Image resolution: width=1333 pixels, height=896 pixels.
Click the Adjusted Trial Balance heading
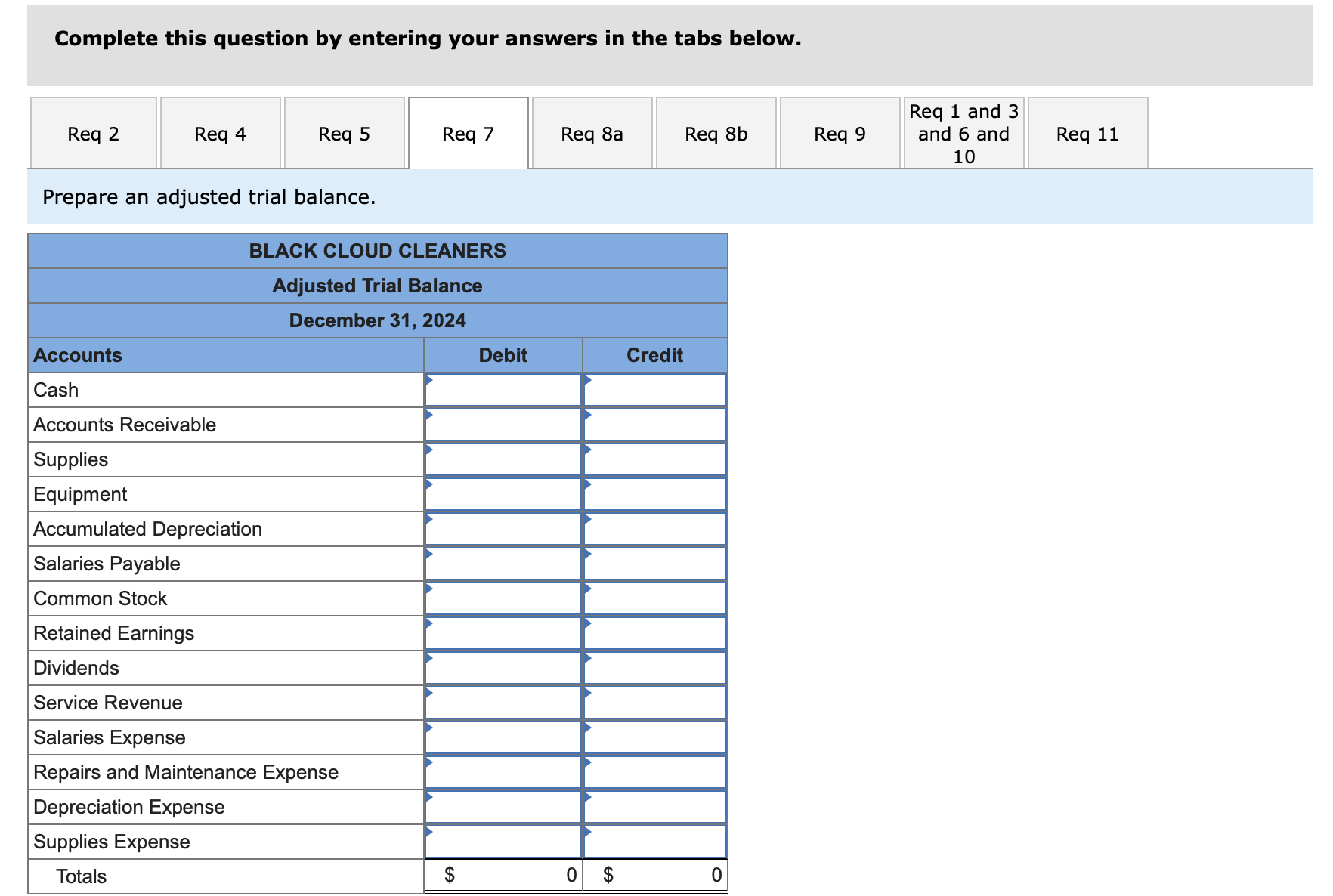point(378,286)
